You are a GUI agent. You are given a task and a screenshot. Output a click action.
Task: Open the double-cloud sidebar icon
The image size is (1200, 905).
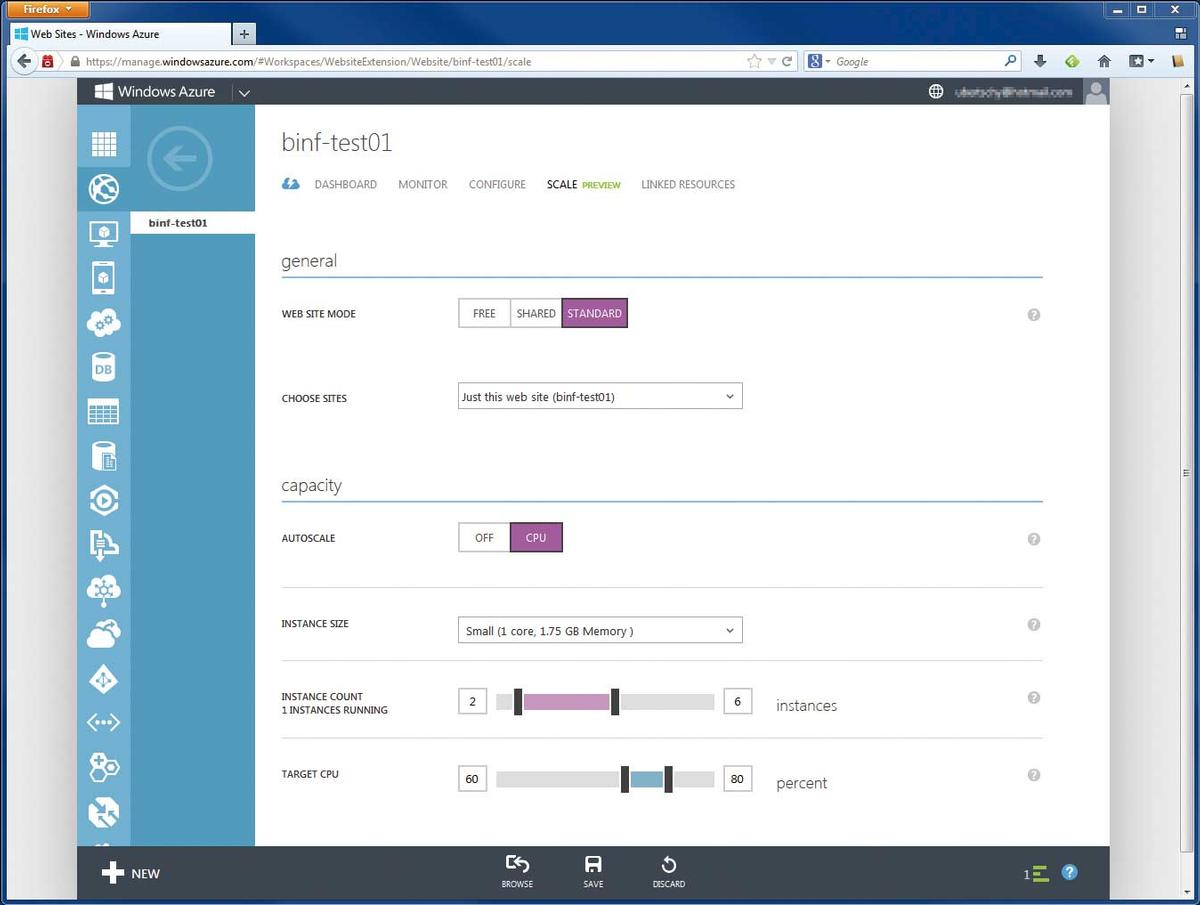coord(104,633)
